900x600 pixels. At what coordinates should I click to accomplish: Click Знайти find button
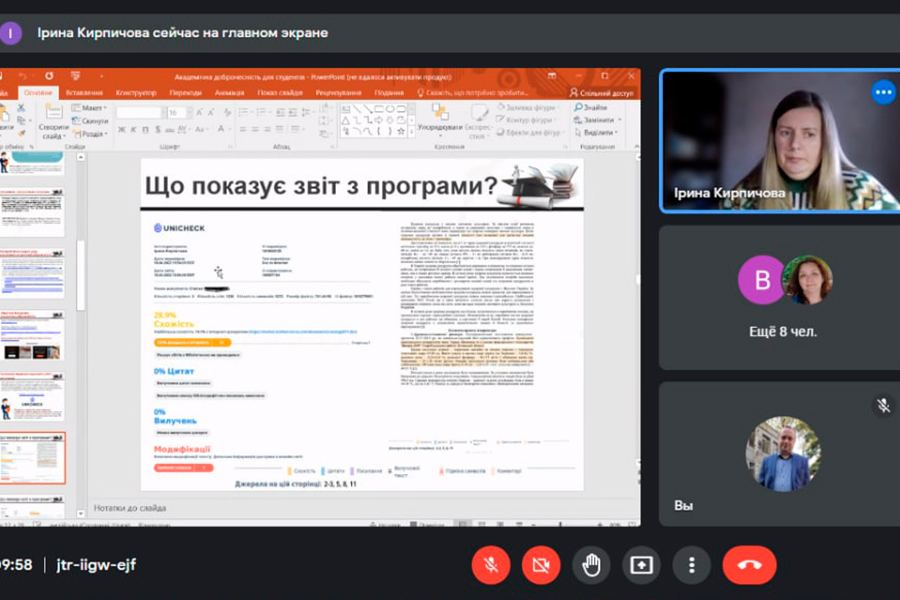coord(591,107)
